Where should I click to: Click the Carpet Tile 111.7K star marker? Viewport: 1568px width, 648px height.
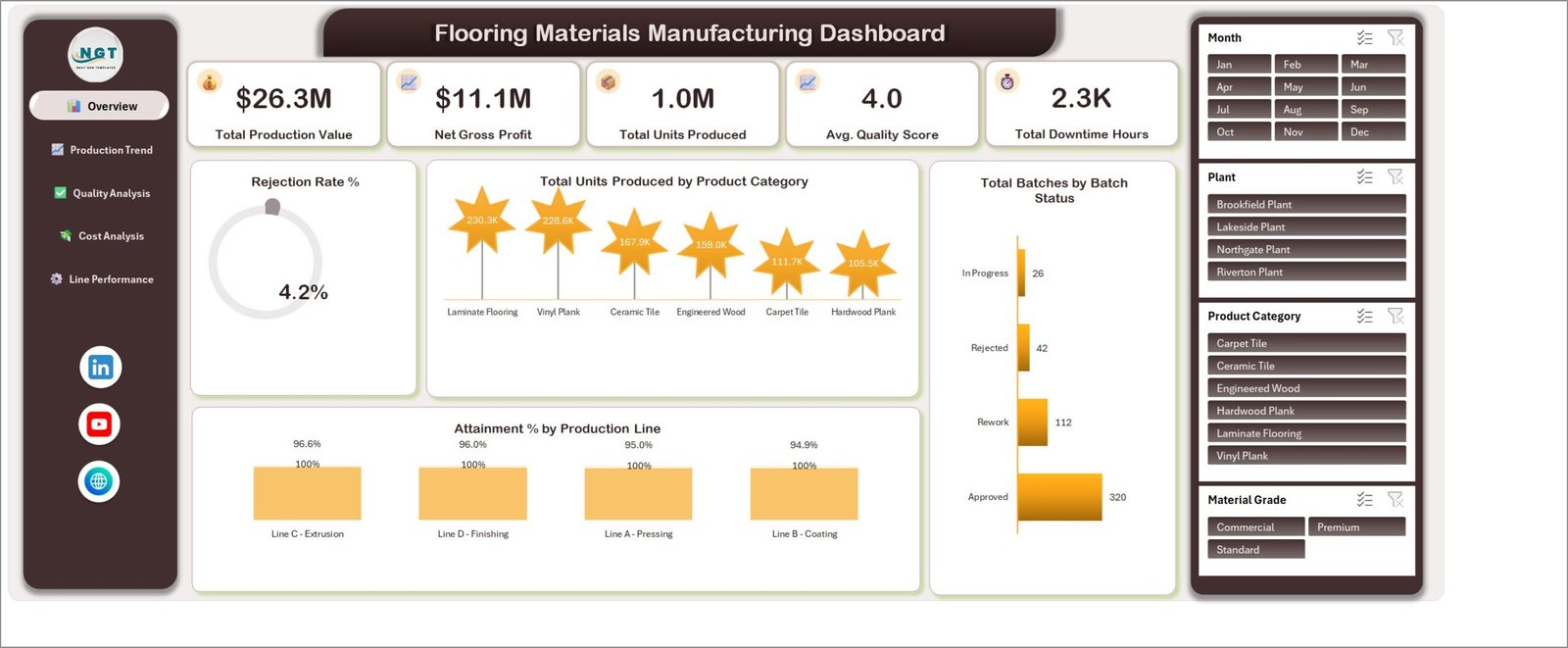point(787,262)
